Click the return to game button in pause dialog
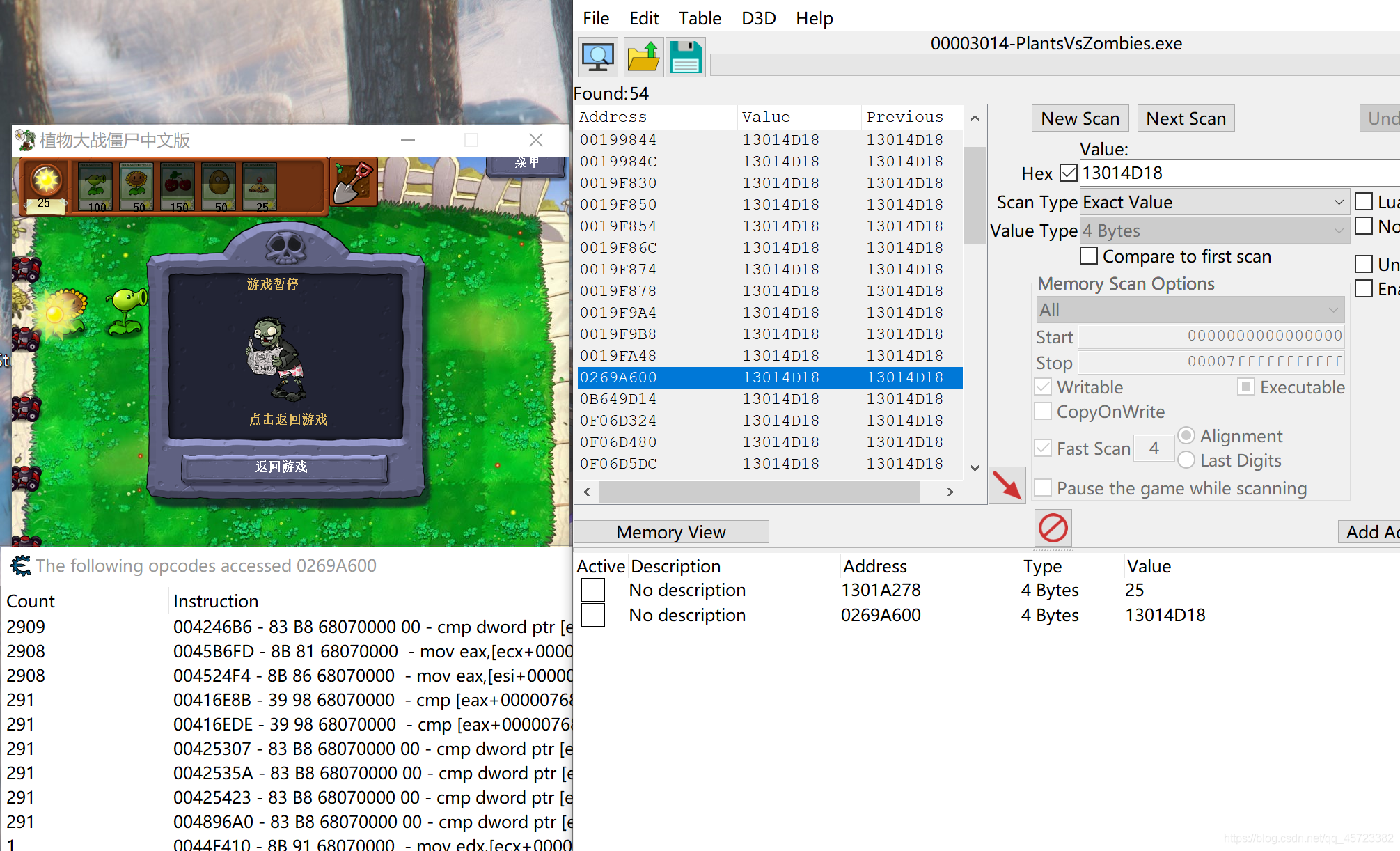1400x851 pixels. pyautogui.click(x=284, y=467)
